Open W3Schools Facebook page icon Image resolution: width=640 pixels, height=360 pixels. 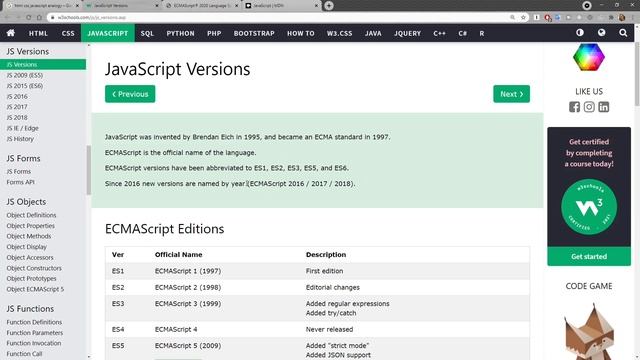[574, 107]
